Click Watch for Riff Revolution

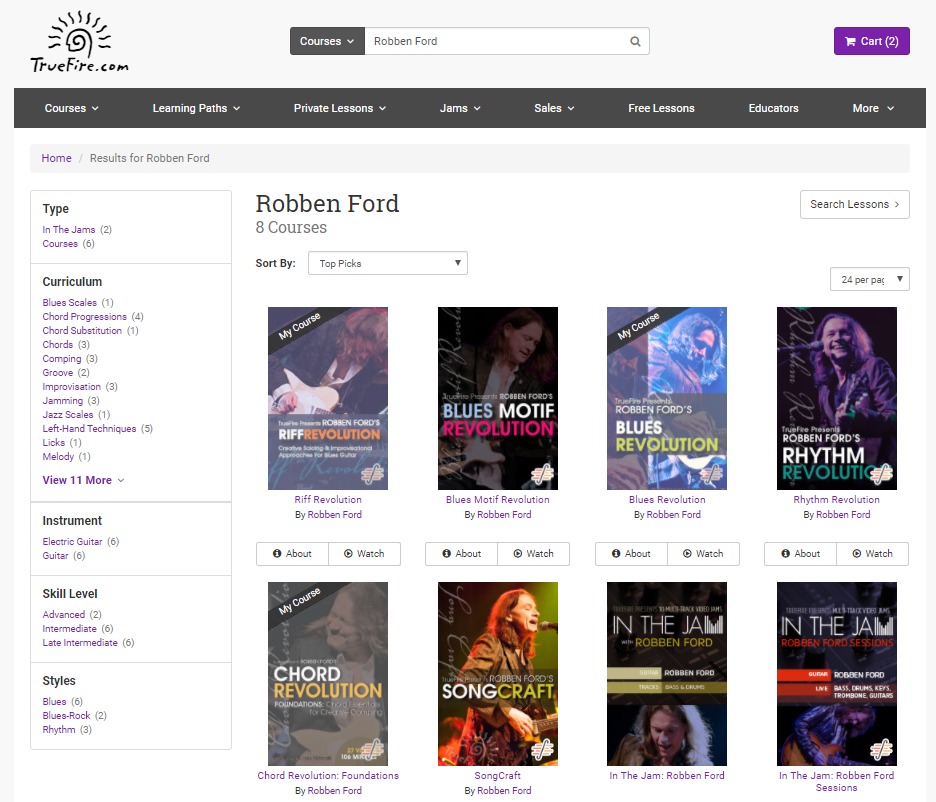364,554
